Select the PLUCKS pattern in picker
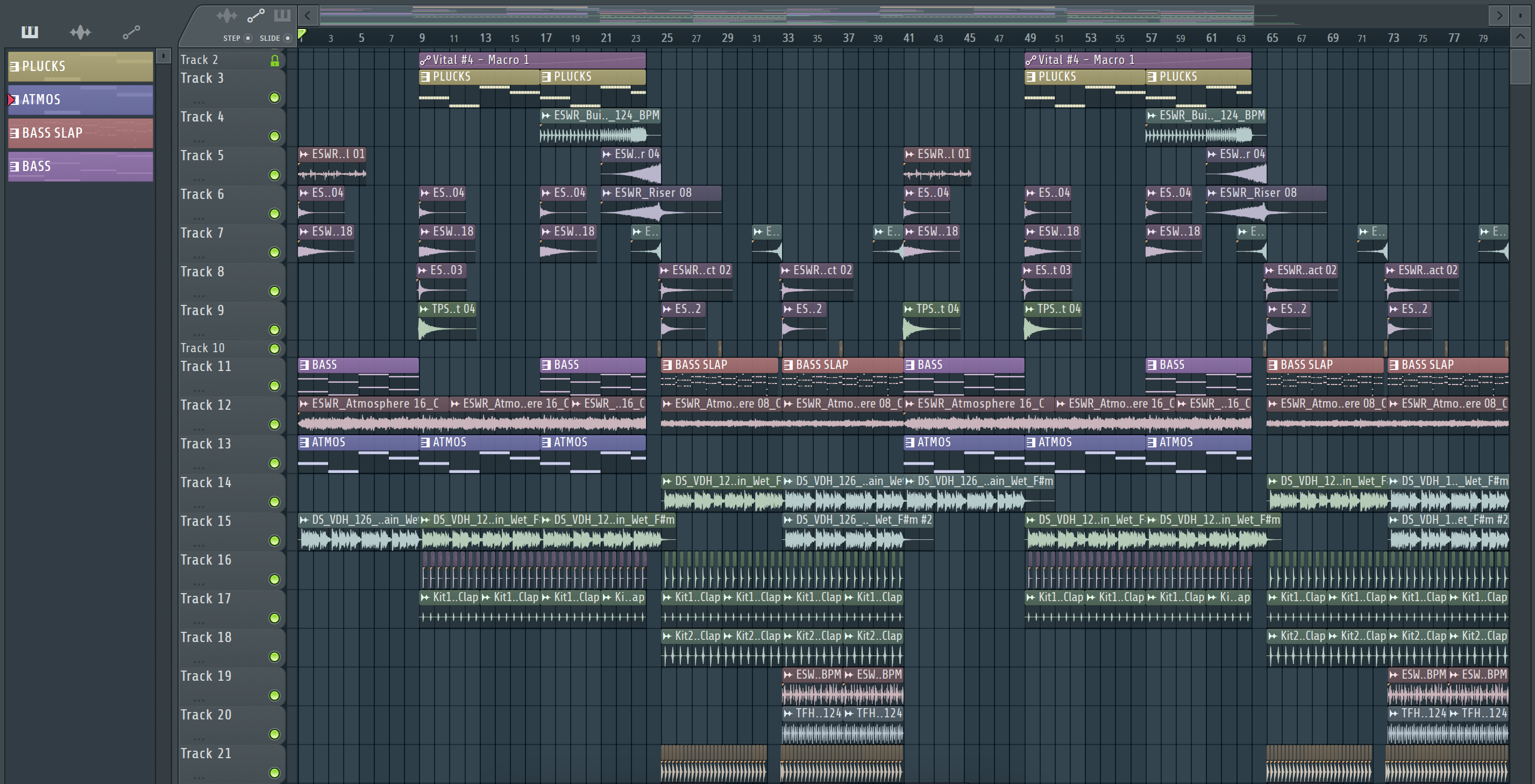 [81, 66]
